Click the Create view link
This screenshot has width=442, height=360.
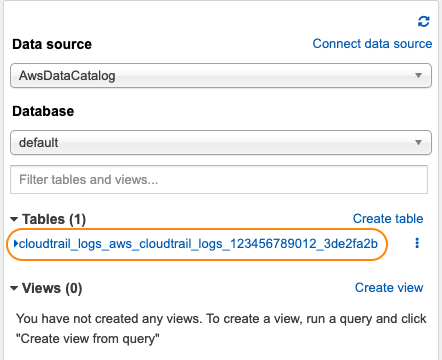pyautogui.click(x=389, y=288)
